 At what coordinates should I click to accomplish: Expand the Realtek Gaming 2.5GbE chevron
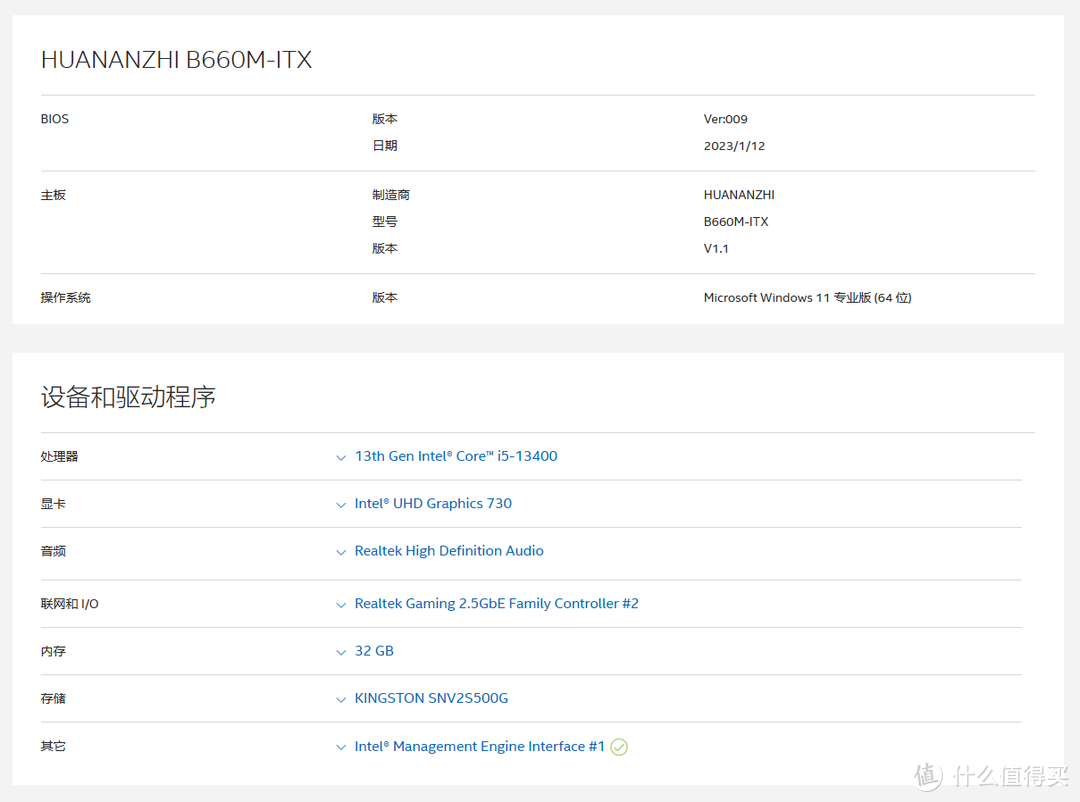click(x=340, y=605)
